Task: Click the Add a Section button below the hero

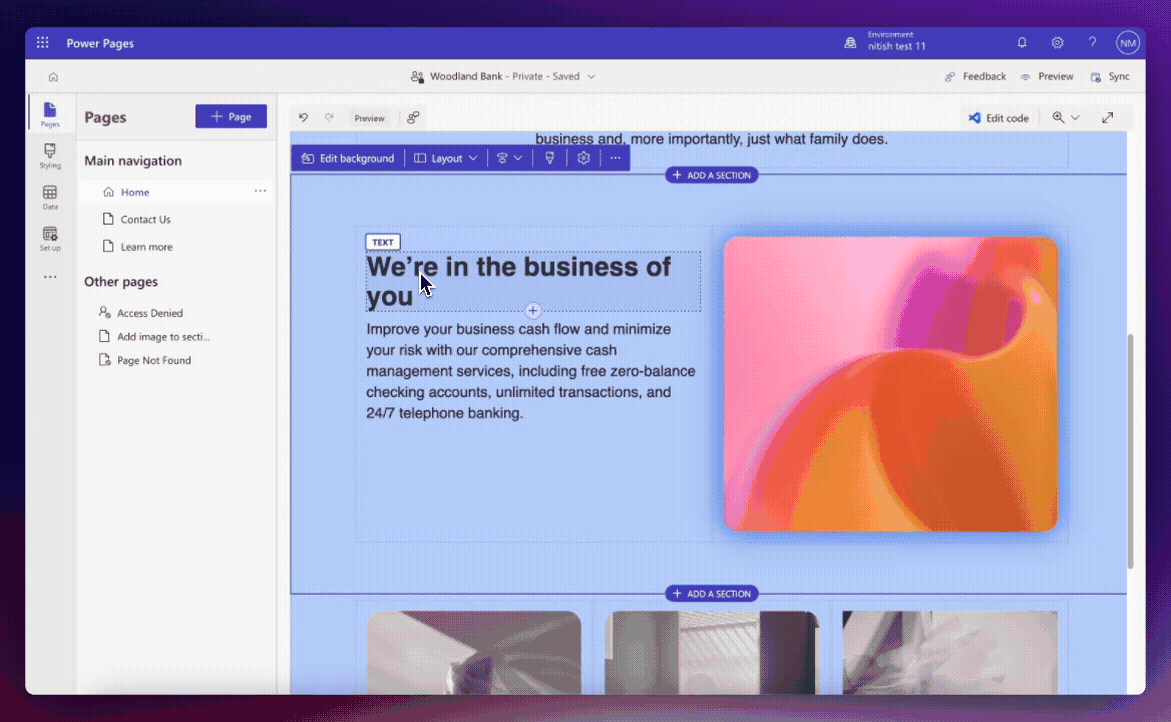Action: [x=712, y=593]
